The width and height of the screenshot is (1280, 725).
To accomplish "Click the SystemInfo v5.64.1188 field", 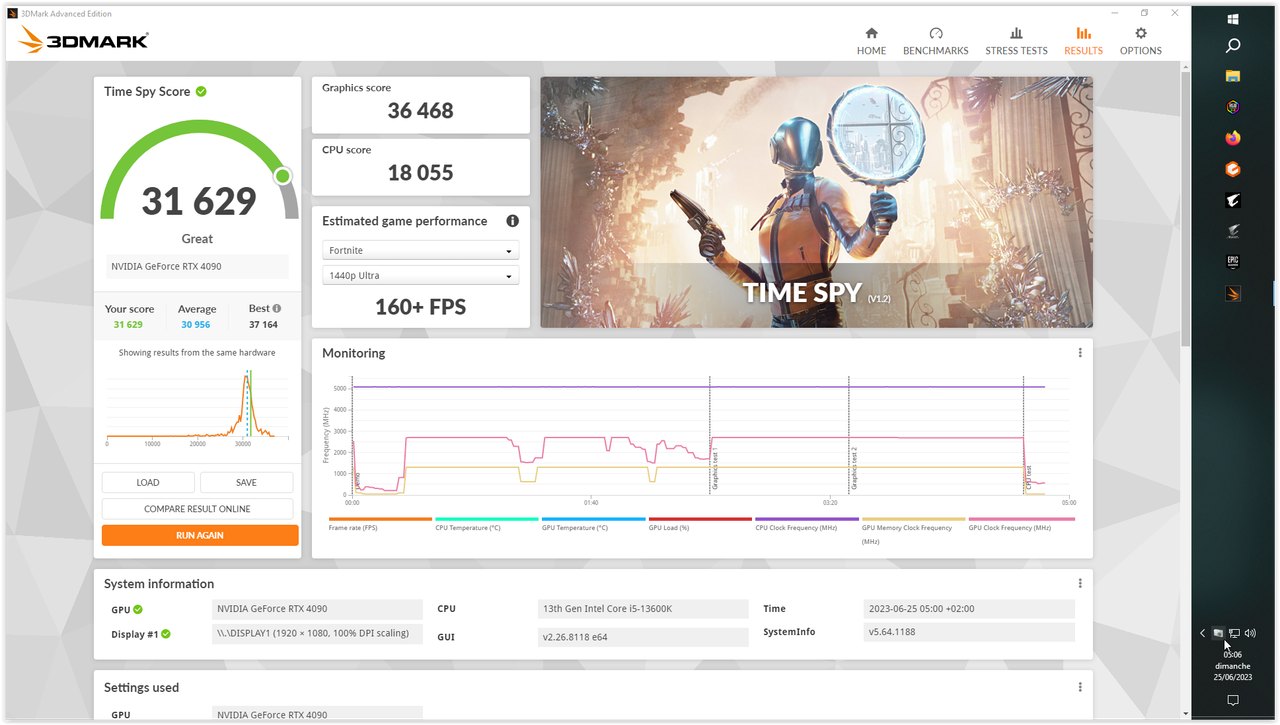I will (x=969, y=632).
